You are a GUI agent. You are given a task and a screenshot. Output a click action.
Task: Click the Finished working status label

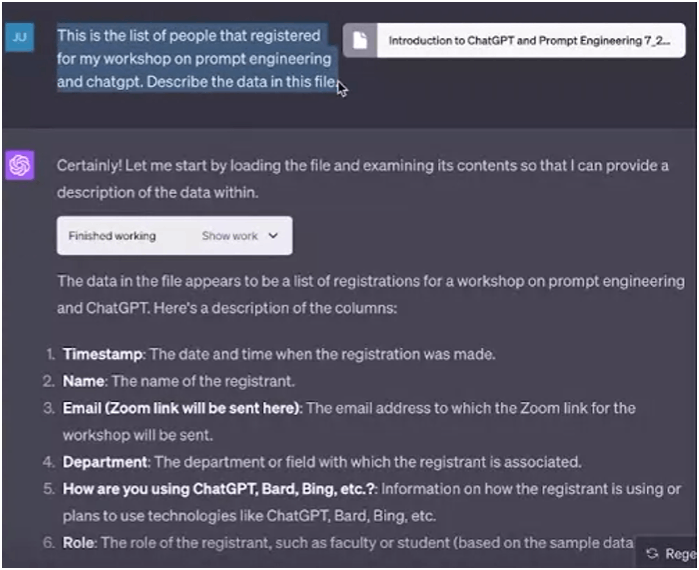click(x=112, y=236)
